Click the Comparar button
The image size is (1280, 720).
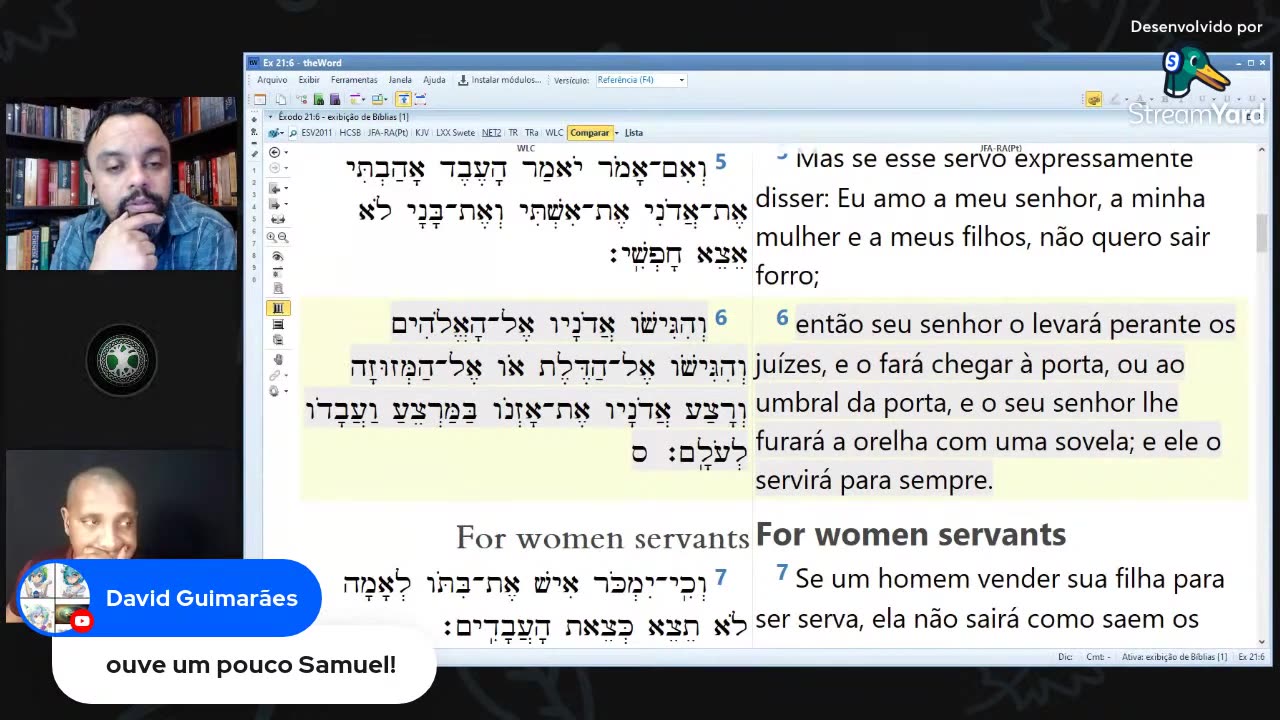coord(589,132)
